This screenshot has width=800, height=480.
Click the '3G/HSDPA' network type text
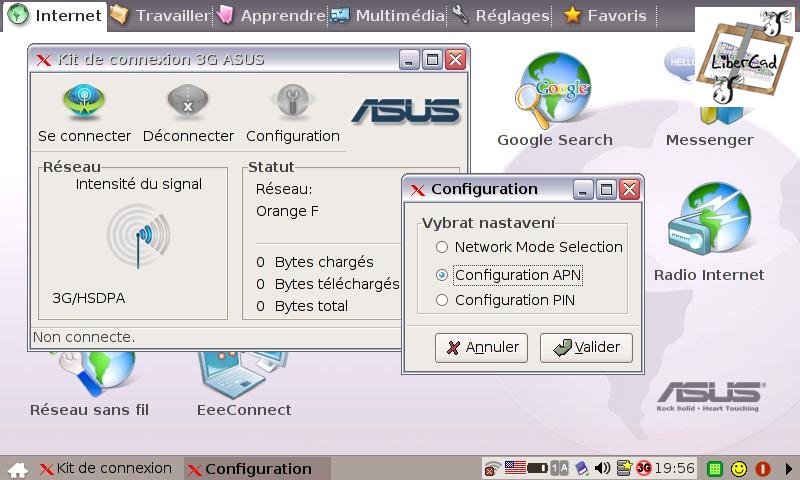click(x=88, y=298)
